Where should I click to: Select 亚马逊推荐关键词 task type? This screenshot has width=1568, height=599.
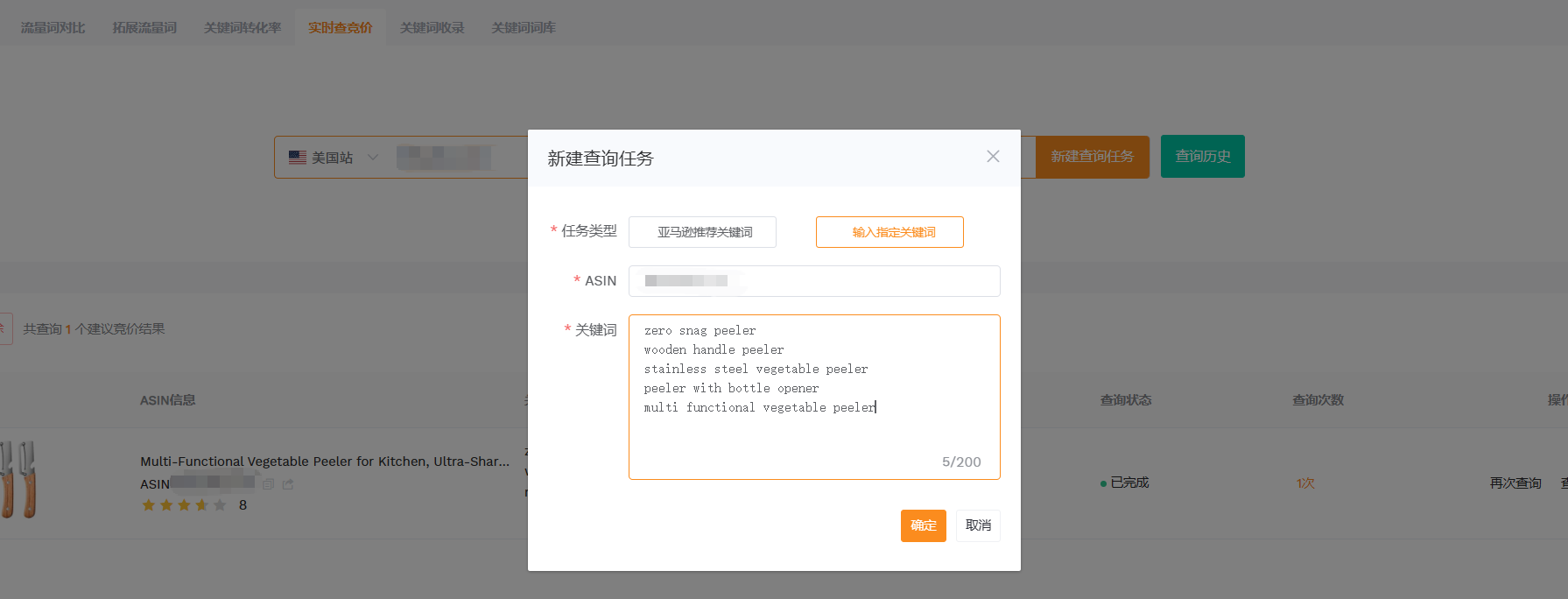(702, 232)
